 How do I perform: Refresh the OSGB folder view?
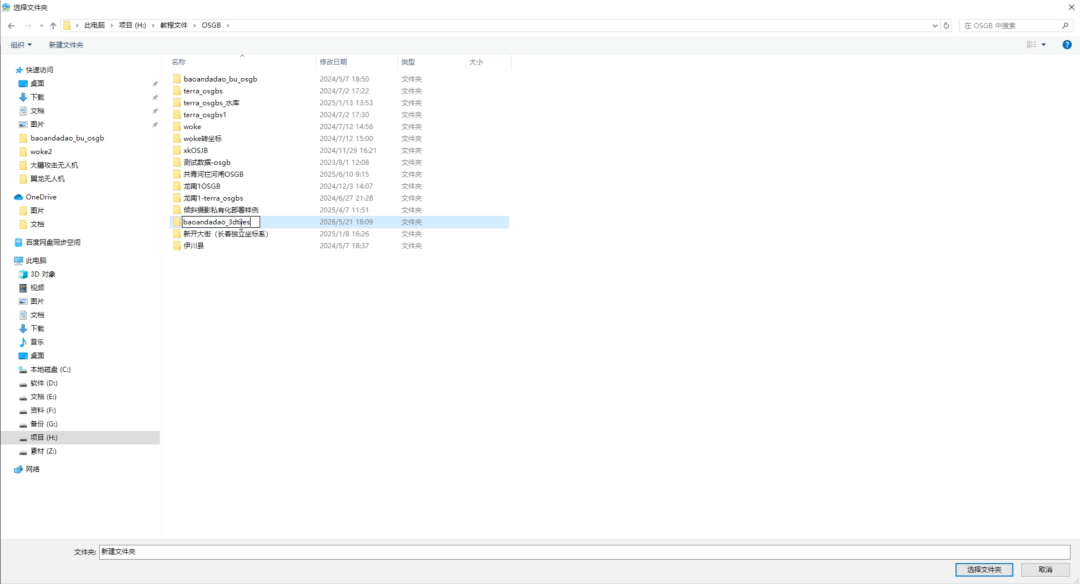[x=946, y=25]
